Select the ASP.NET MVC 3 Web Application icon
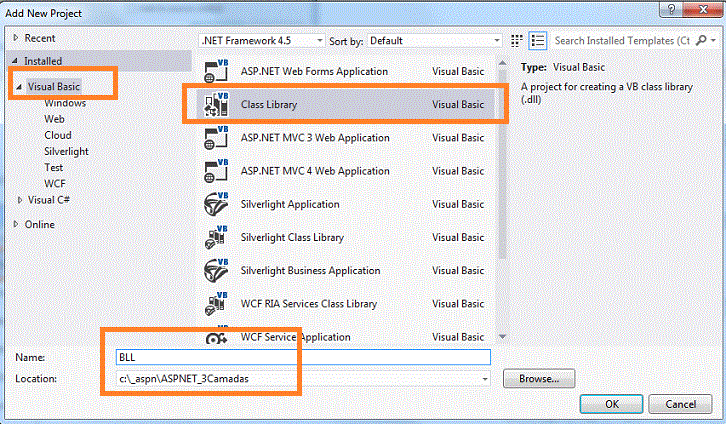 click(x=216, y=138)
